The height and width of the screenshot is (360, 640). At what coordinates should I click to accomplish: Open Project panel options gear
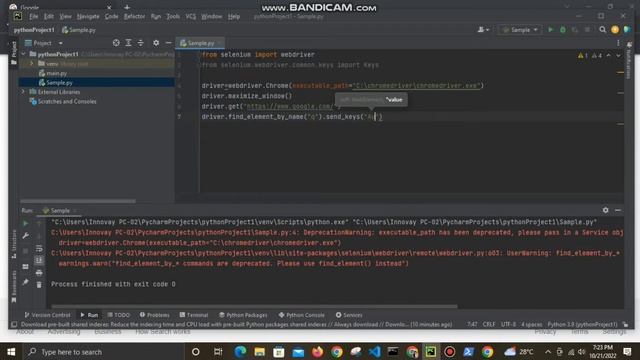156,43
